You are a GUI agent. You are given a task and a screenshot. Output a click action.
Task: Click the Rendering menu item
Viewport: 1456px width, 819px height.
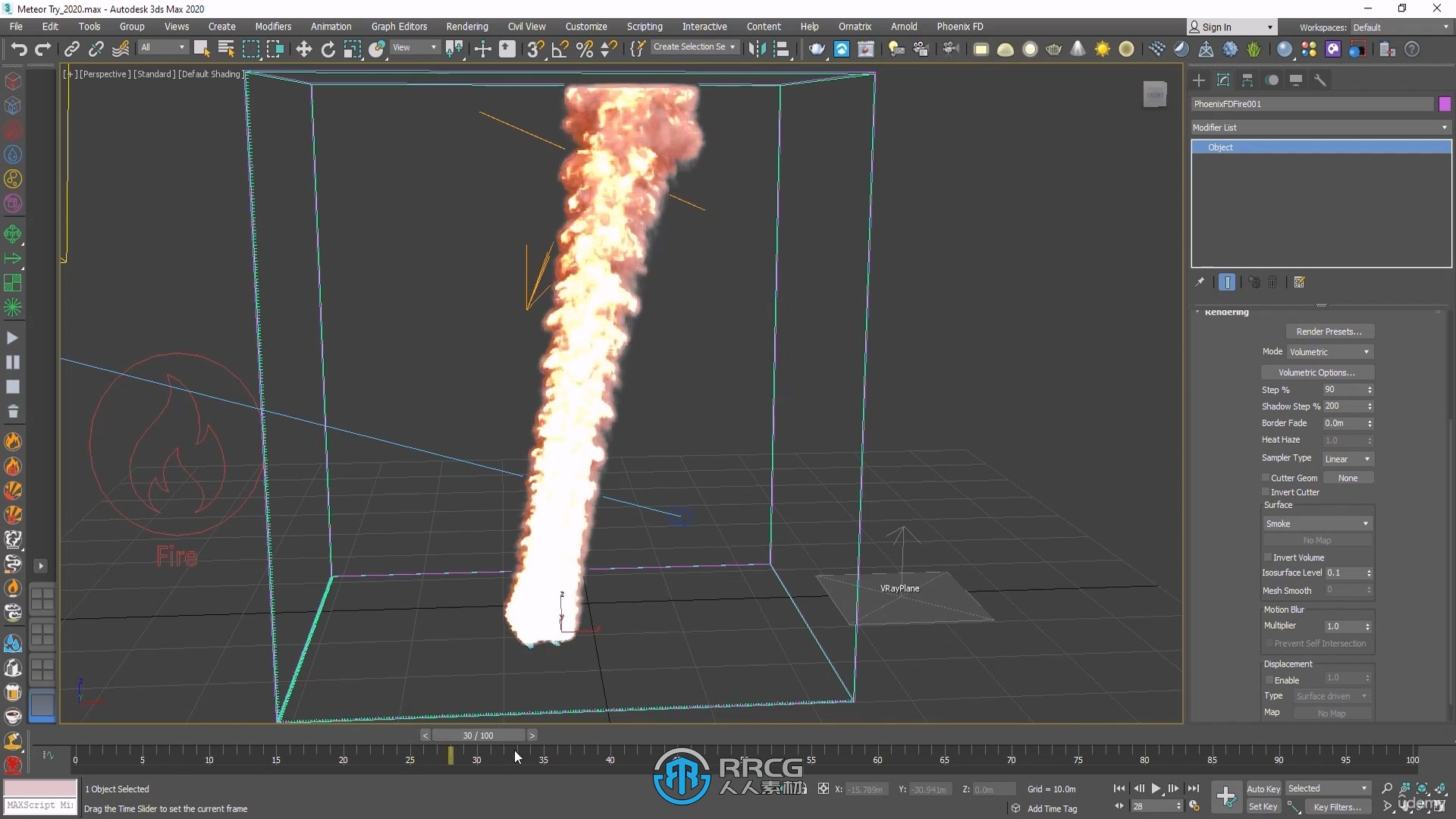coord(466,26)
